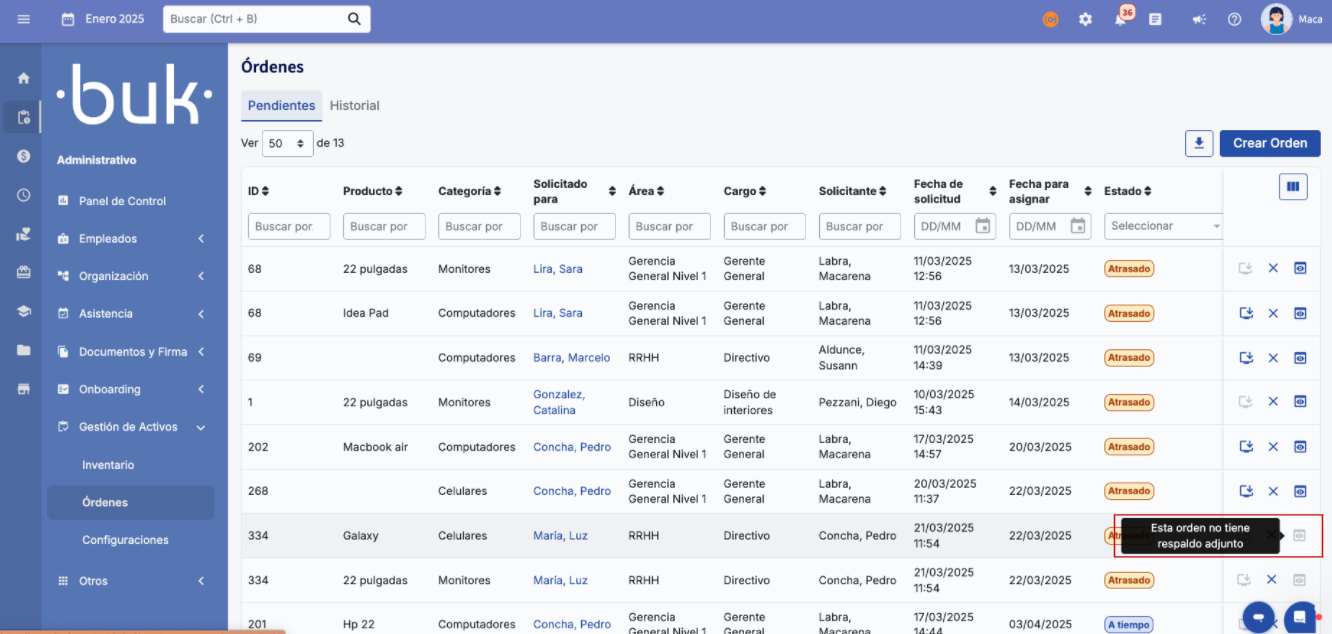This screenshot has width=1332, height=634.
Task: Open the rows-per-page dropdown showing 50
Action: 288,143
